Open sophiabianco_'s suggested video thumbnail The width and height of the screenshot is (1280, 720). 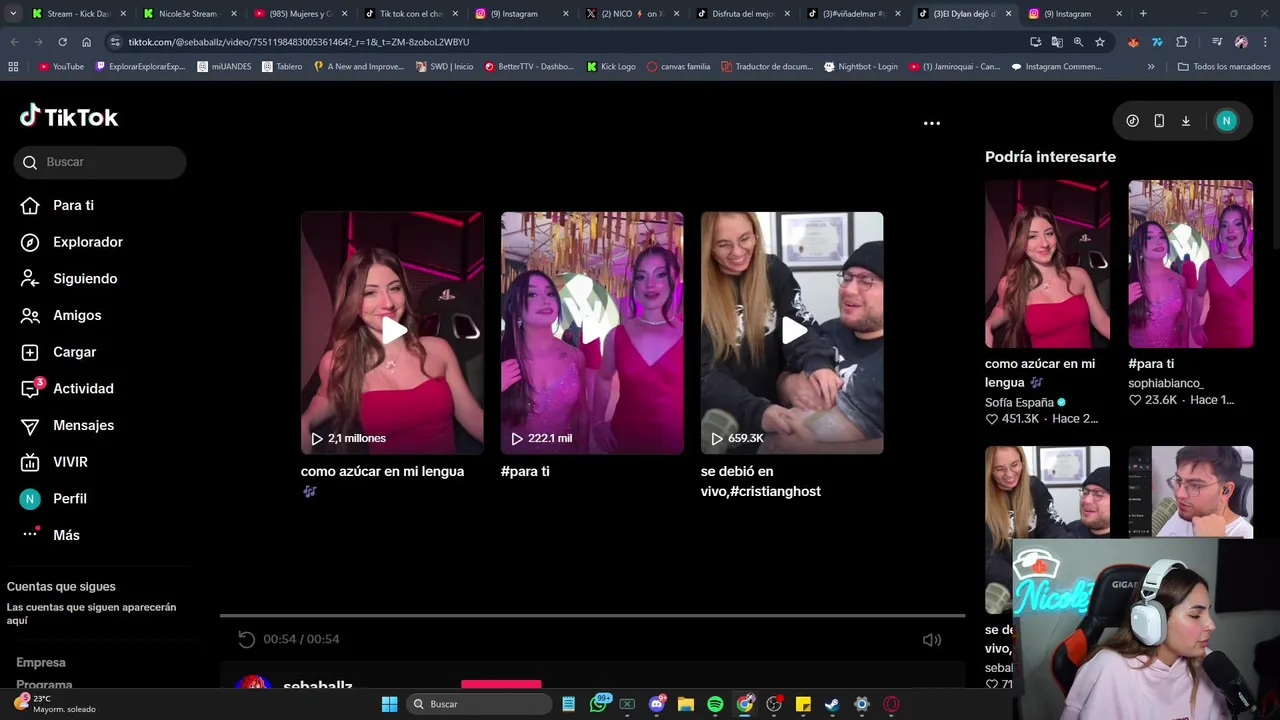click(x=1190, y=264)
